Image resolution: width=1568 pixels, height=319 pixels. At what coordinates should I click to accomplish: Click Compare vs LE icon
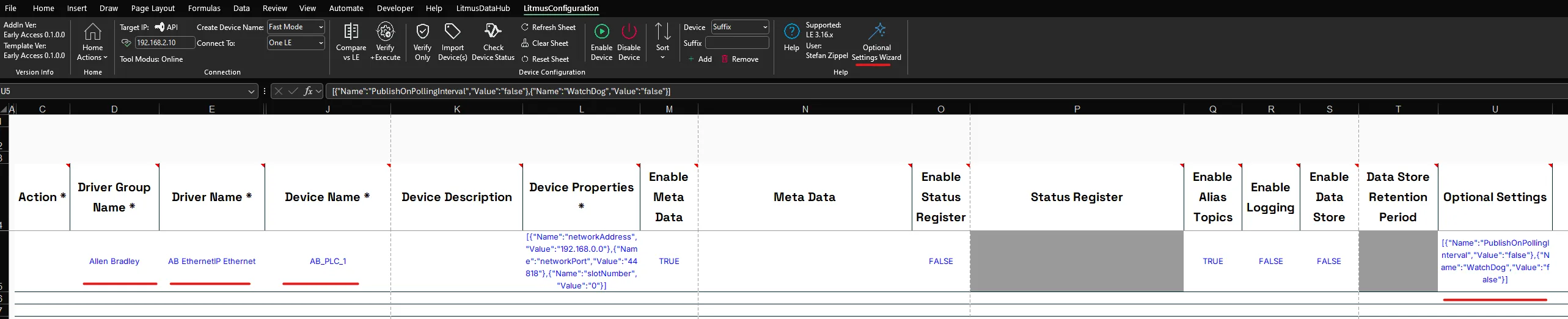point(351,31)
